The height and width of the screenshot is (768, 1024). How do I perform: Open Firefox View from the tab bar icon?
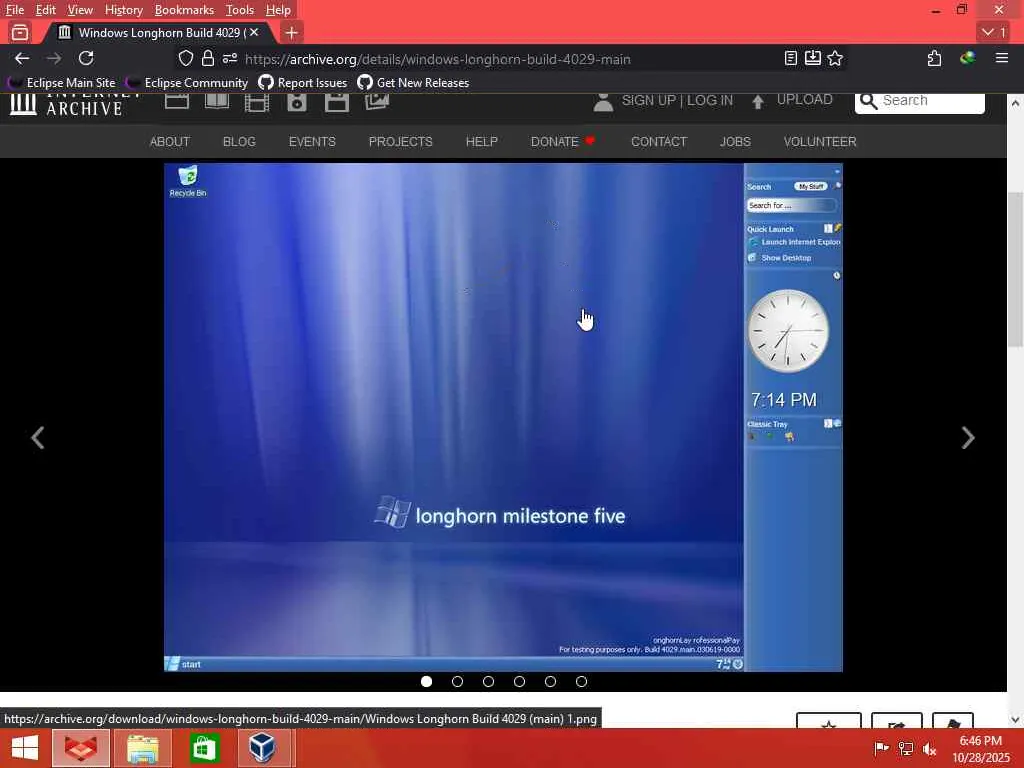coord(20,32)
